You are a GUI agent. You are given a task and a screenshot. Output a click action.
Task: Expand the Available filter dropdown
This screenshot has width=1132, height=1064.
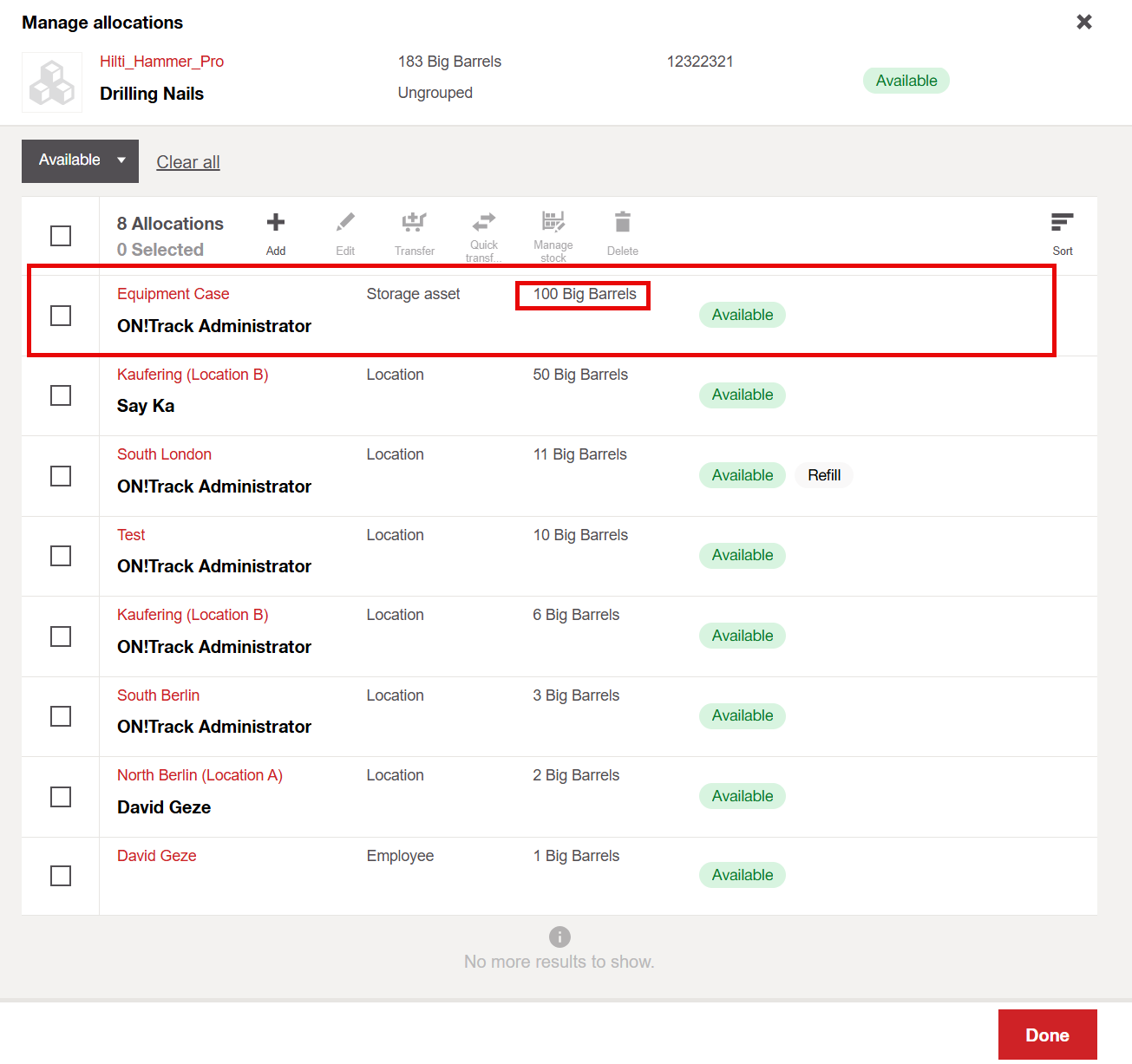point(80,160)
